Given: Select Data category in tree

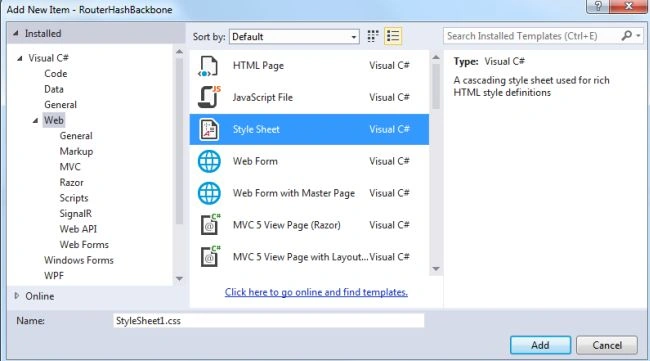Looking at the screenshot, I should click(54, 89).
